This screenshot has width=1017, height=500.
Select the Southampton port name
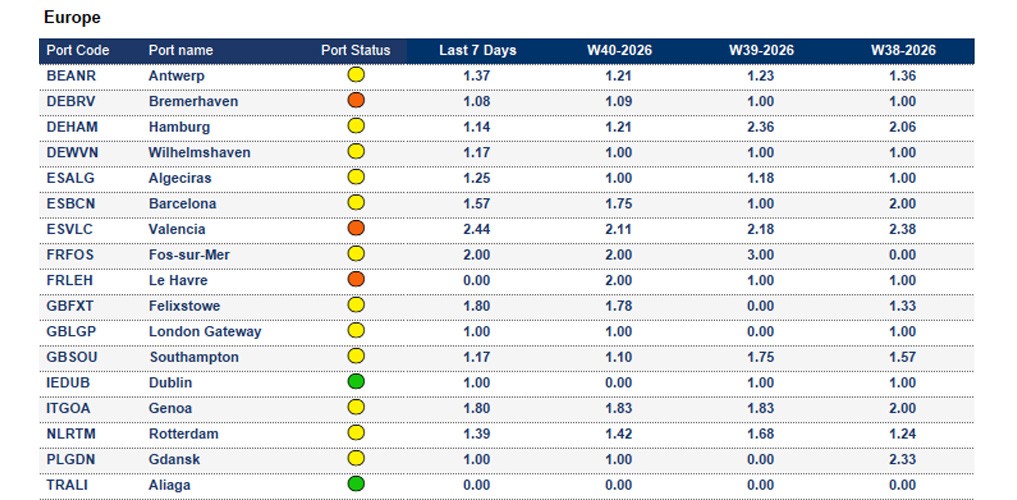pos(194,357)
